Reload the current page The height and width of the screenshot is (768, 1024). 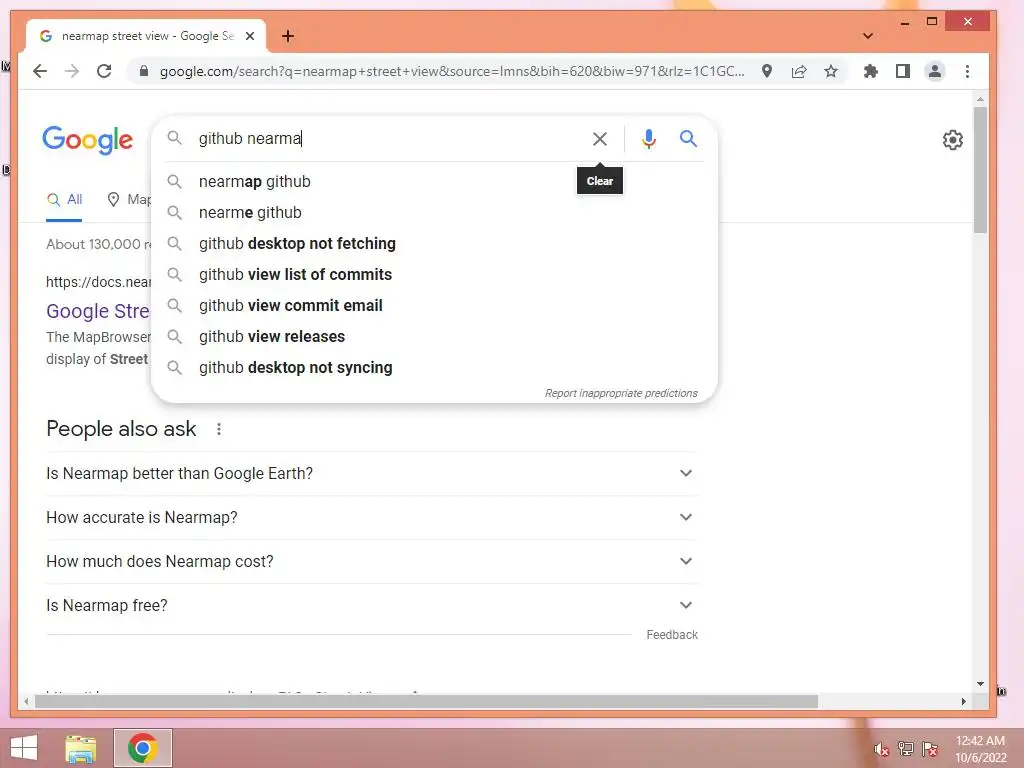click(x=104, y=71)
